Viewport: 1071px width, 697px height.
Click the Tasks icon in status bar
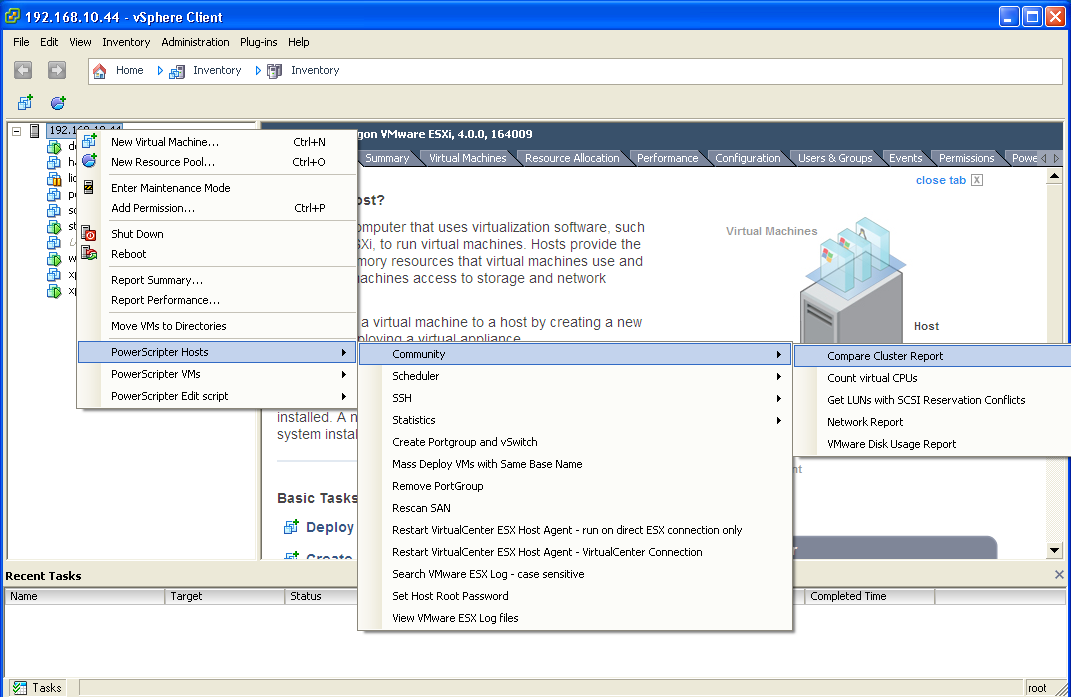20,687
